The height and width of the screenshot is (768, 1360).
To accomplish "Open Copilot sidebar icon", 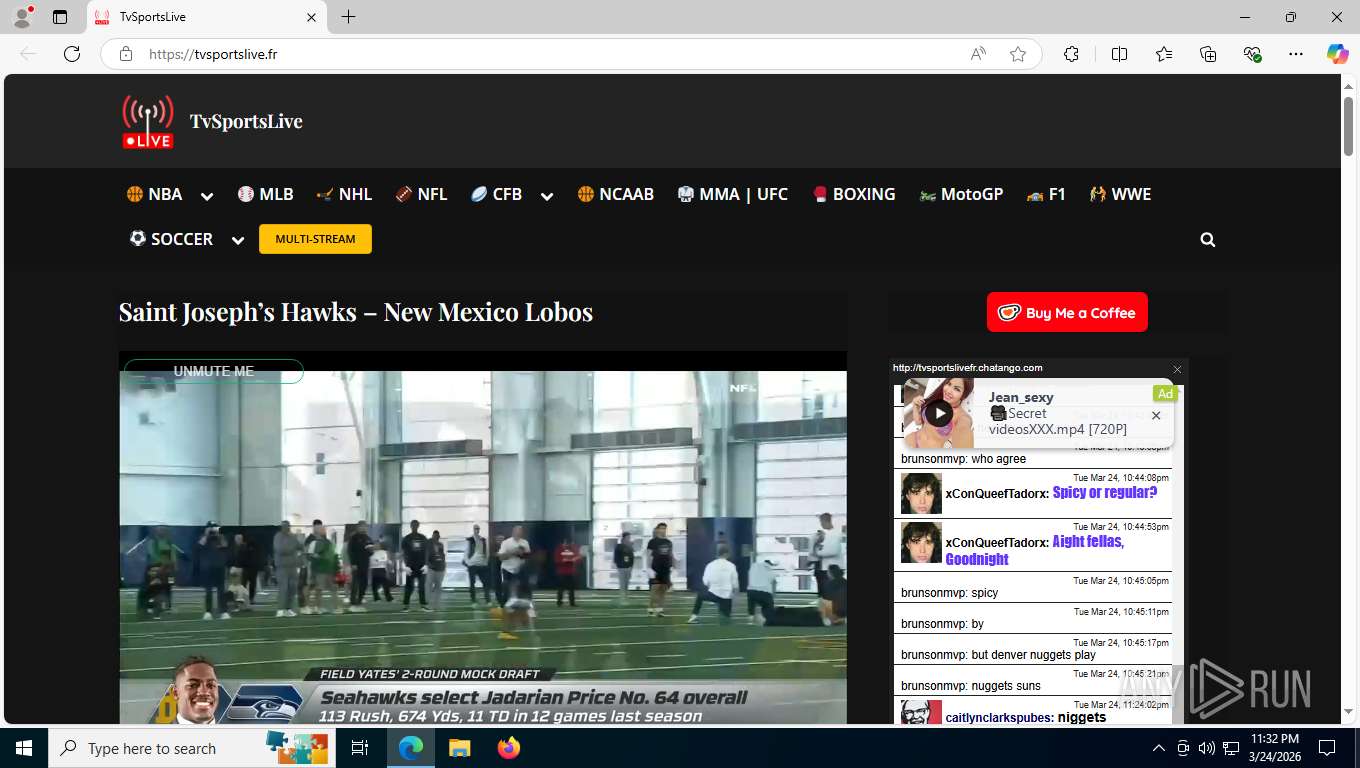I will tap(1338, 54).
